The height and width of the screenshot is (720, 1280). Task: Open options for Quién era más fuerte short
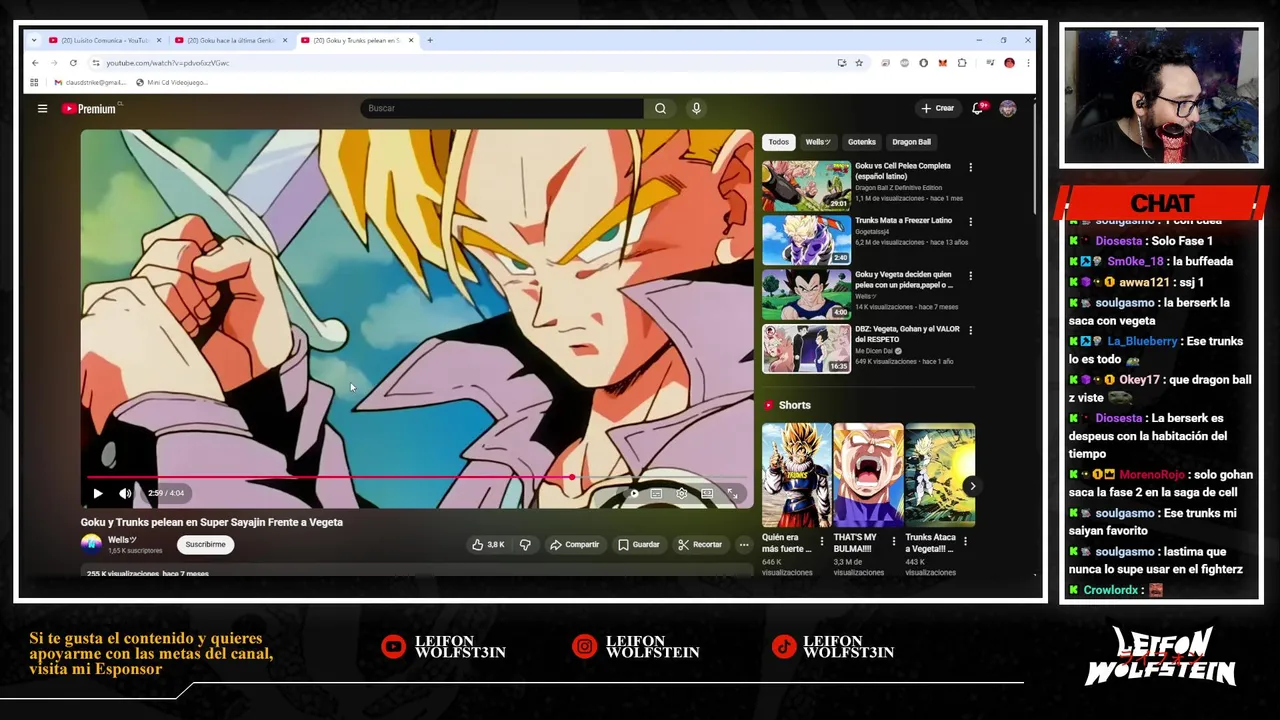pyautogui.click(x=822, y=541)
